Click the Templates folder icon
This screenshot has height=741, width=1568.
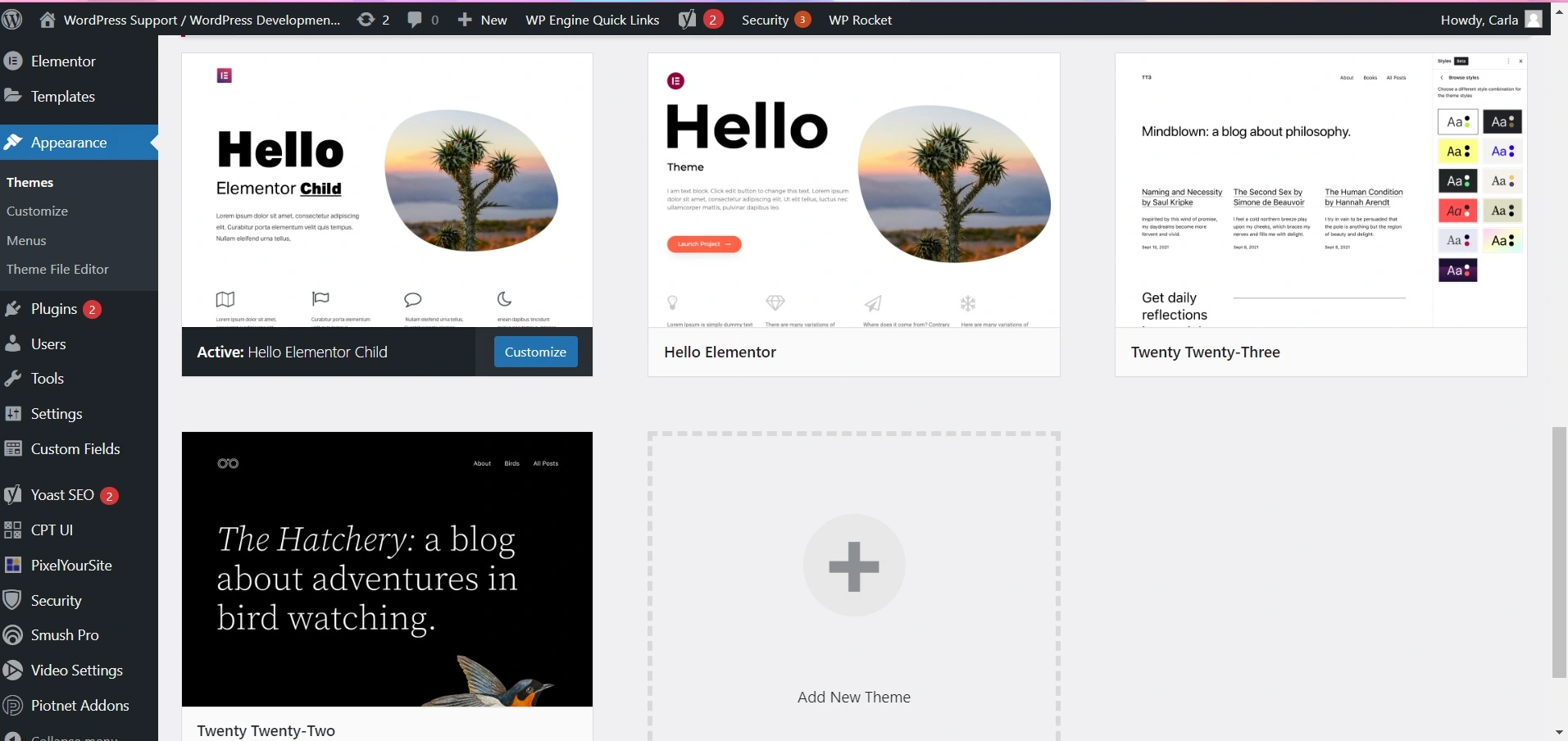(12, 96)
